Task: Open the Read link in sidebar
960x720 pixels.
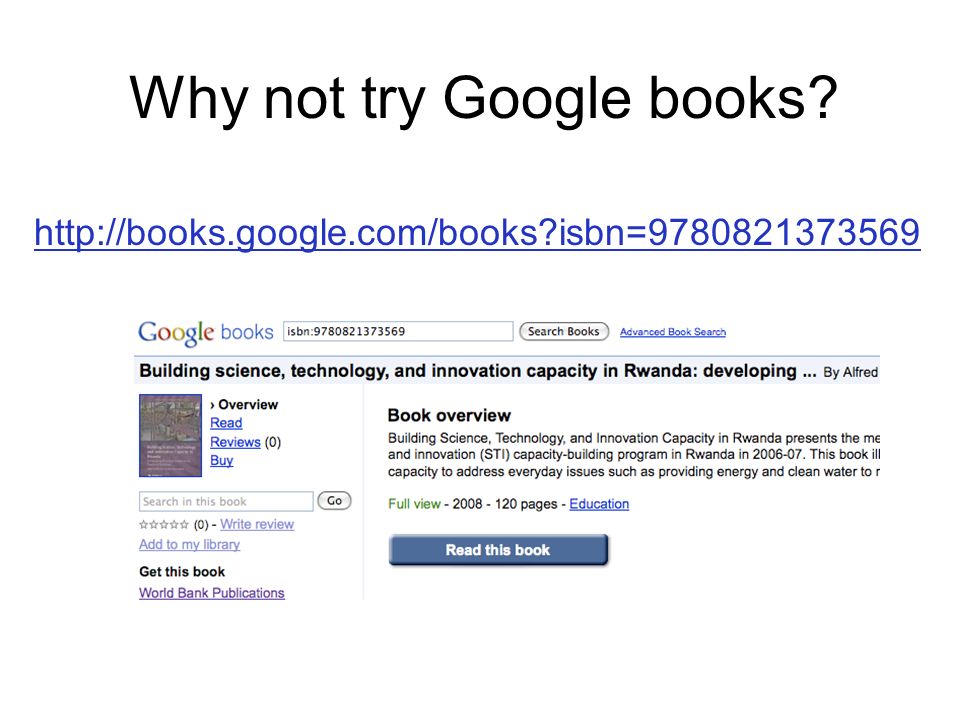Action: click(x=226, y=423)
